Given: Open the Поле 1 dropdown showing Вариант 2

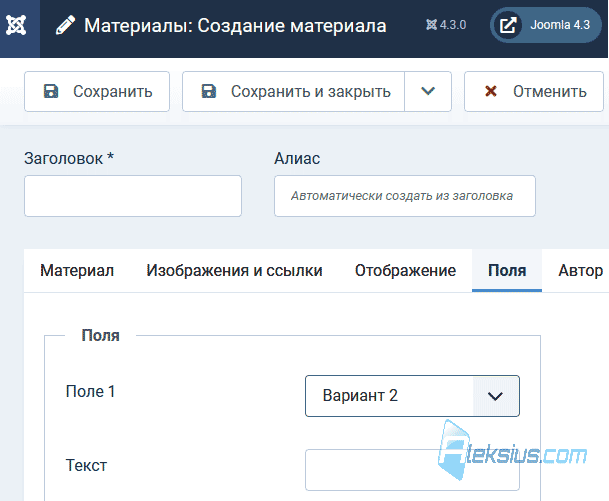Looking at the screenshot, I should coord(412,396).
